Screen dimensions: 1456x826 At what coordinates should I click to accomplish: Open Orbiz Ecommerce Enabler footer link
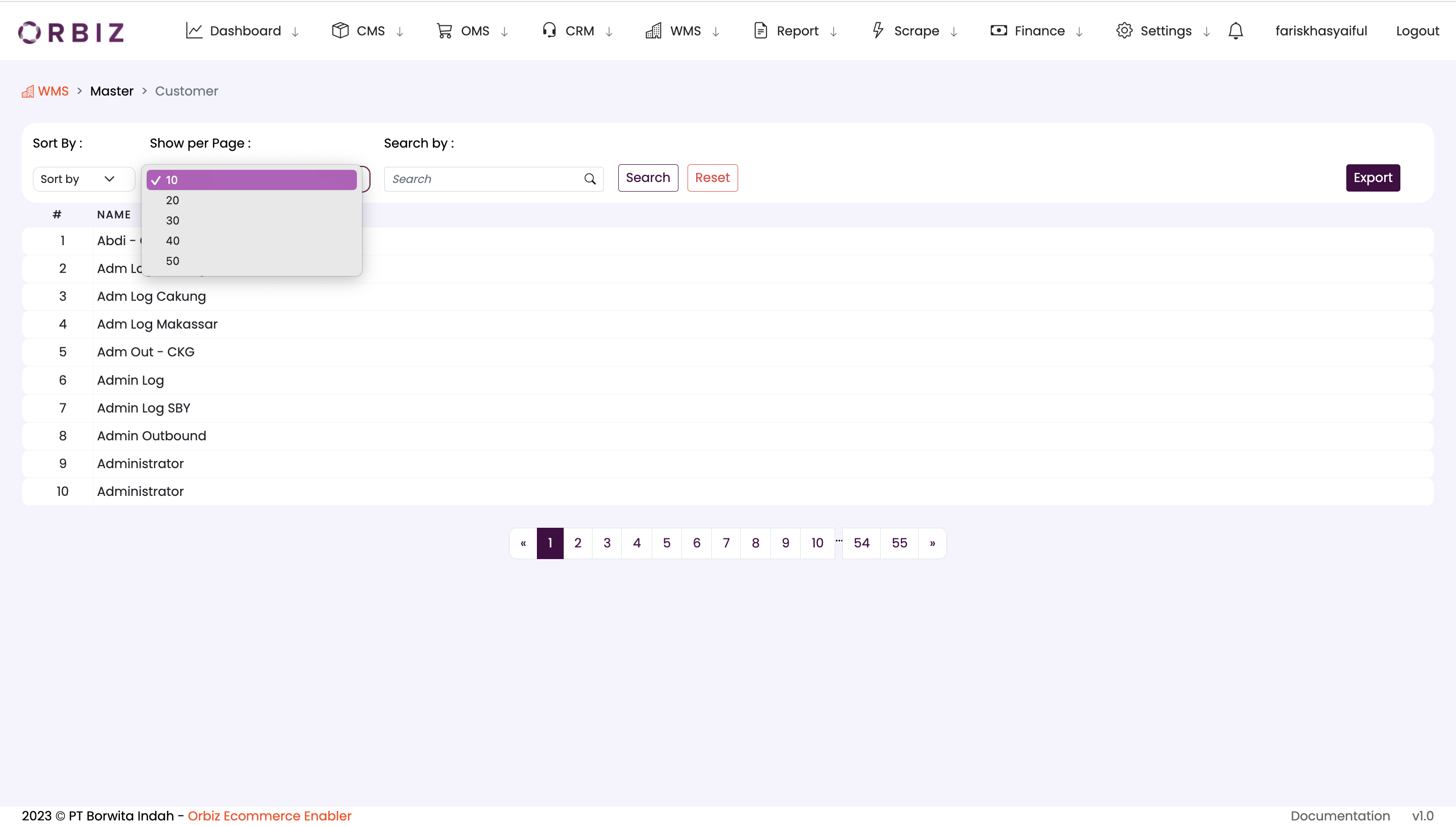(269, 816)
